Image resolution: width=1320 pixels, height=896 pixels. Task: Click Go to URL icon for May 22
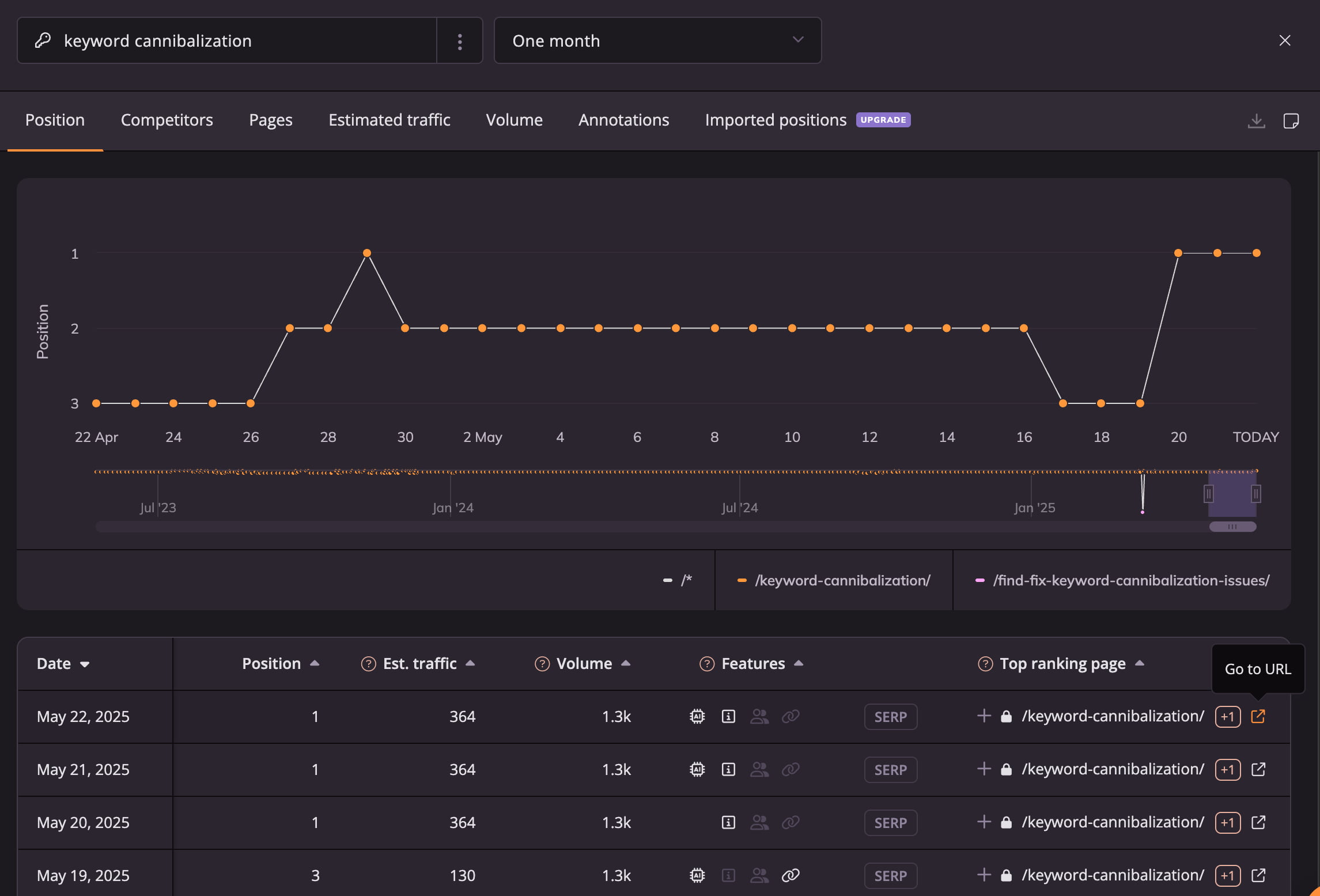[1258, 716]
